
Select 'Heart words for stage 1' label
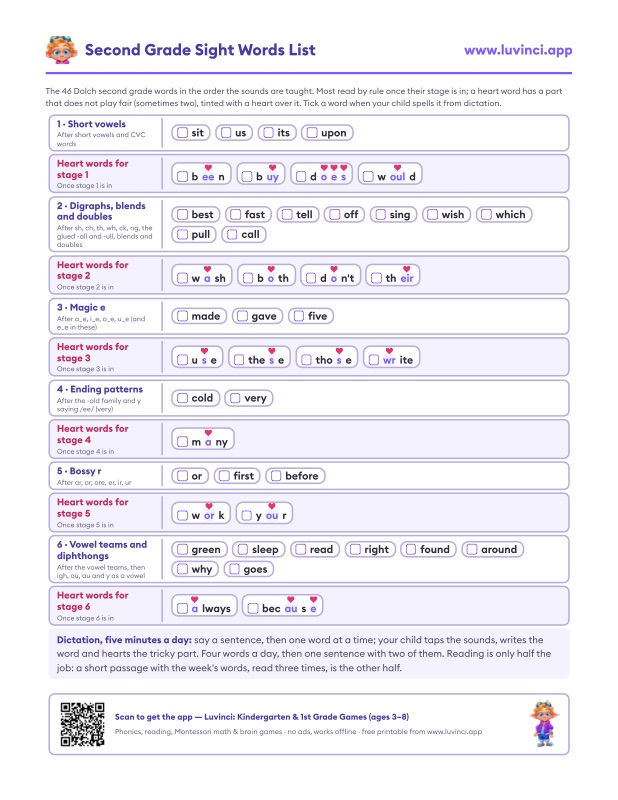coord(92,169)
